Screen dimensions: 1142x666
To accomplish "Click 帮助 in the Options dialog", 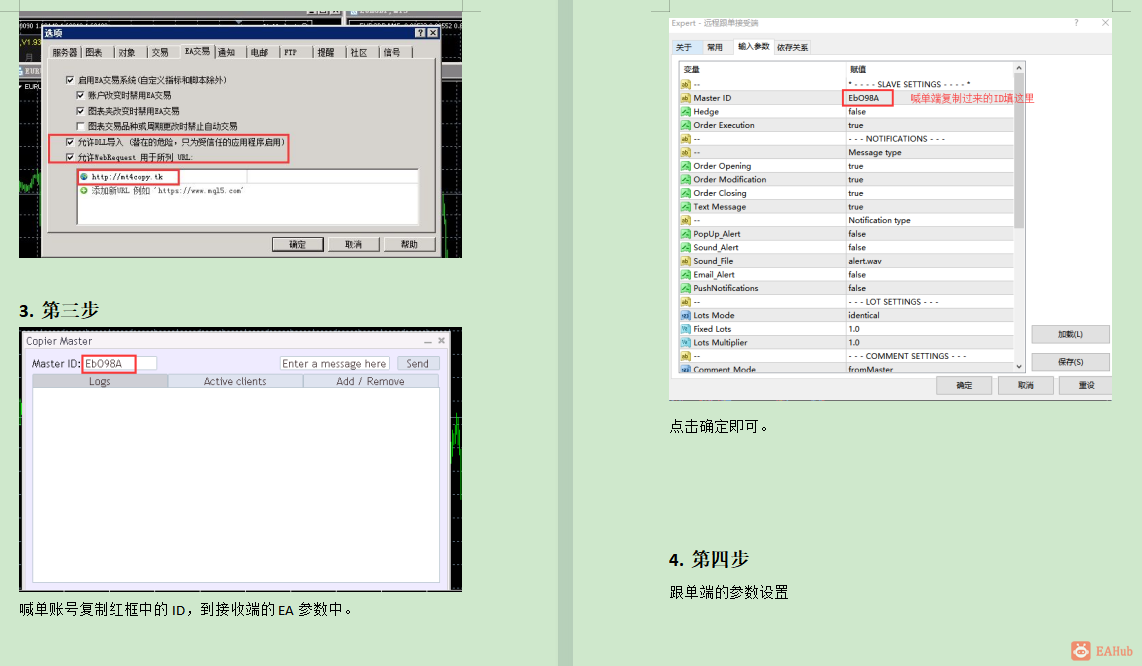I will [409, 244].
